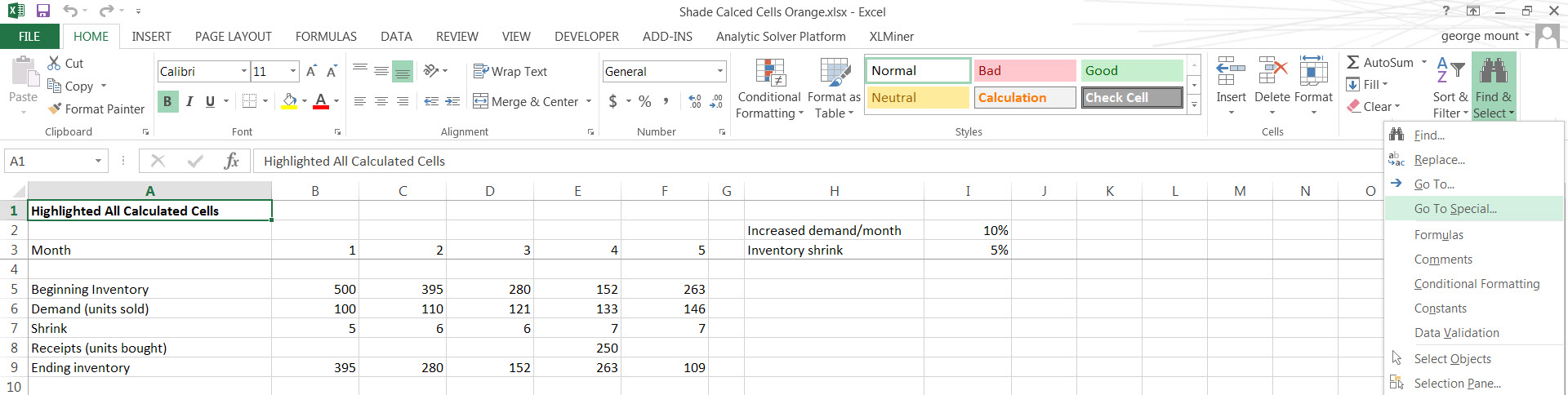
Task: Apply the Calculation cell style
Action: pos(1025,98)
